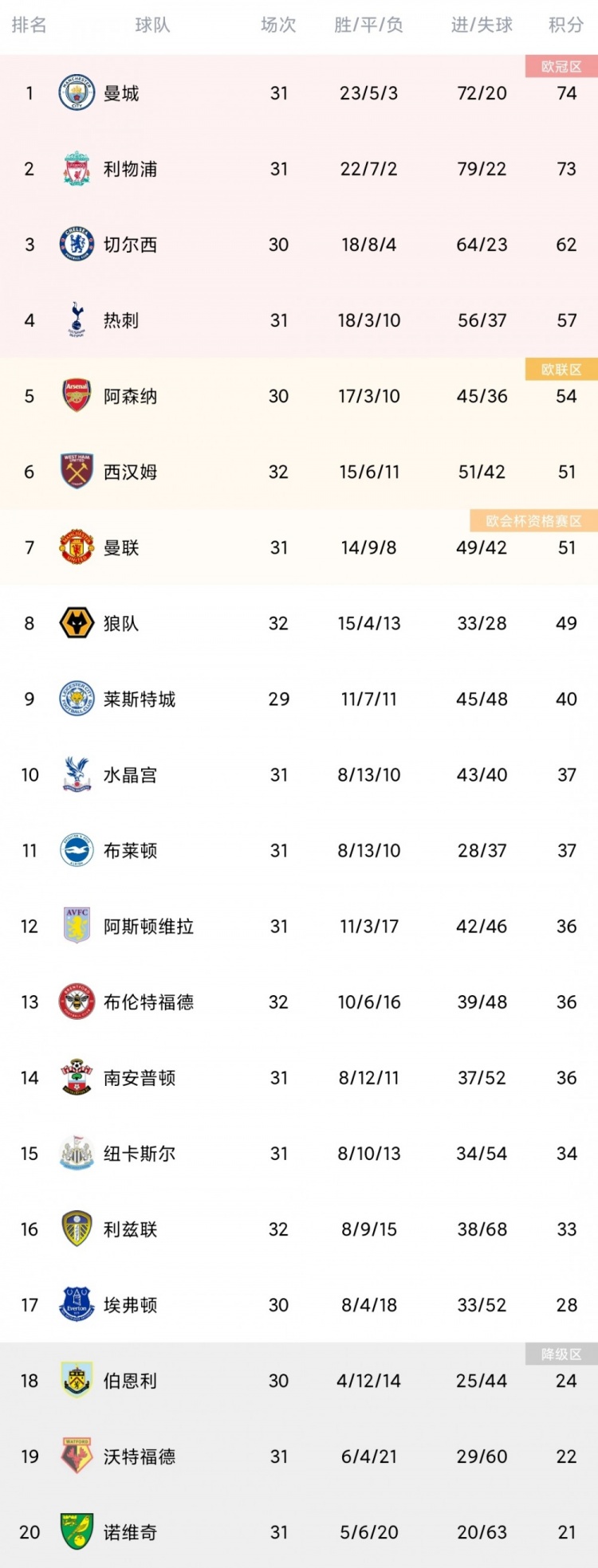This screenshot has height=1568, width=598.
Task: Click the 欧会杯资格赛区 zone label
Action: (x=533, y=520)
